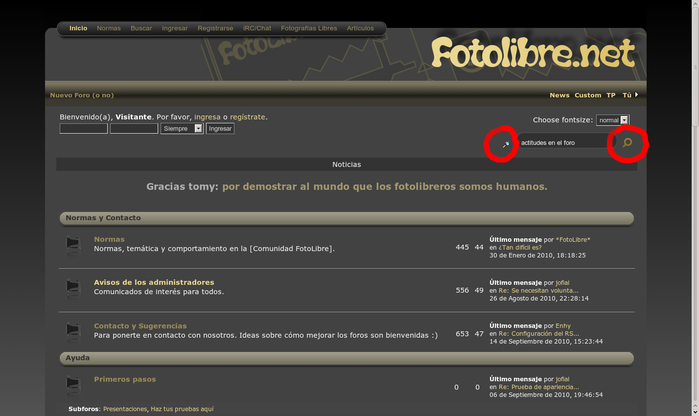Open the Siempre session length dropdown
Viewport: 699px width, 416px height.
(182, 128)
